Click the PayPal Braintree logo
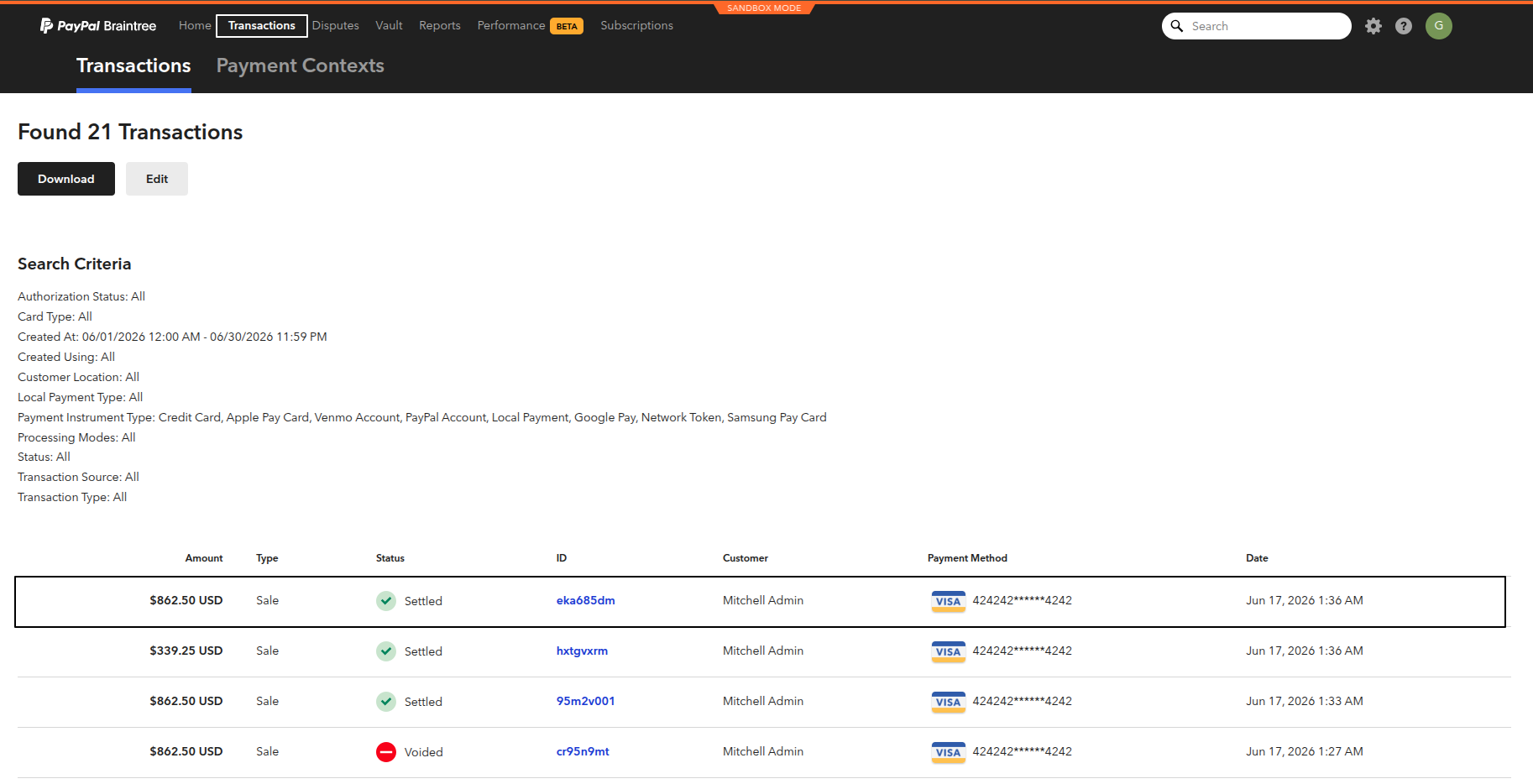This screenshot has height=784, width=1533. pos(98,26)
